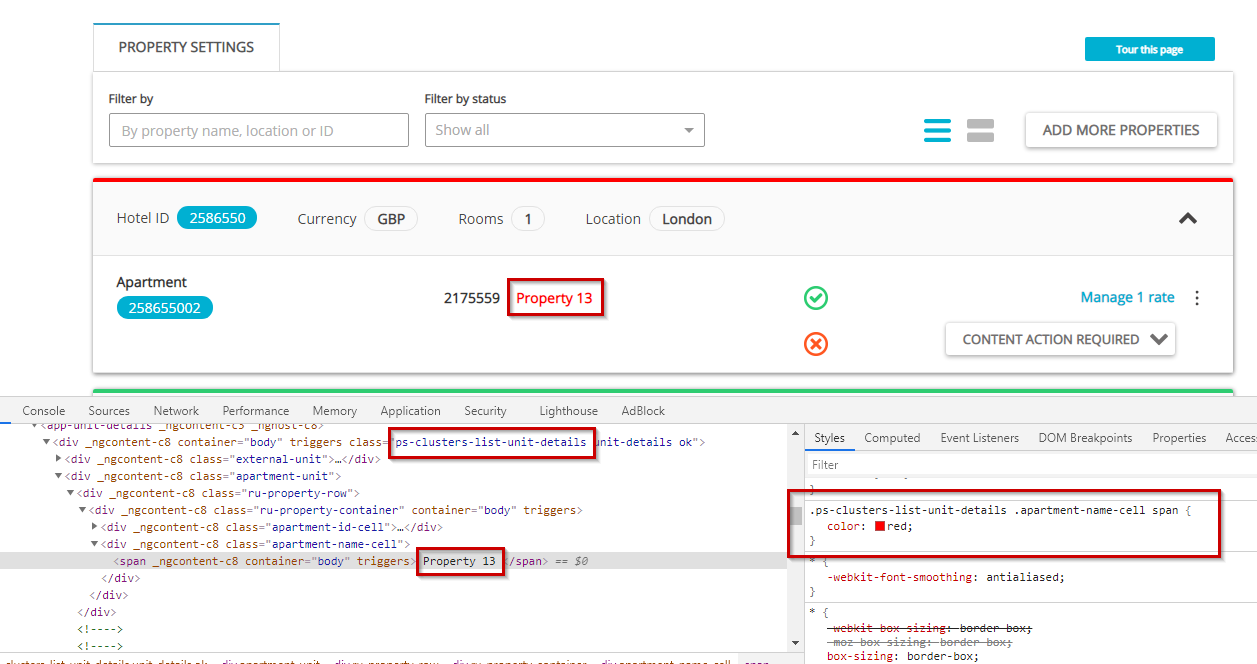Switch to the Computed styles tab
The width and height of the screenshot is (1257, 664).
click(892, 438)
